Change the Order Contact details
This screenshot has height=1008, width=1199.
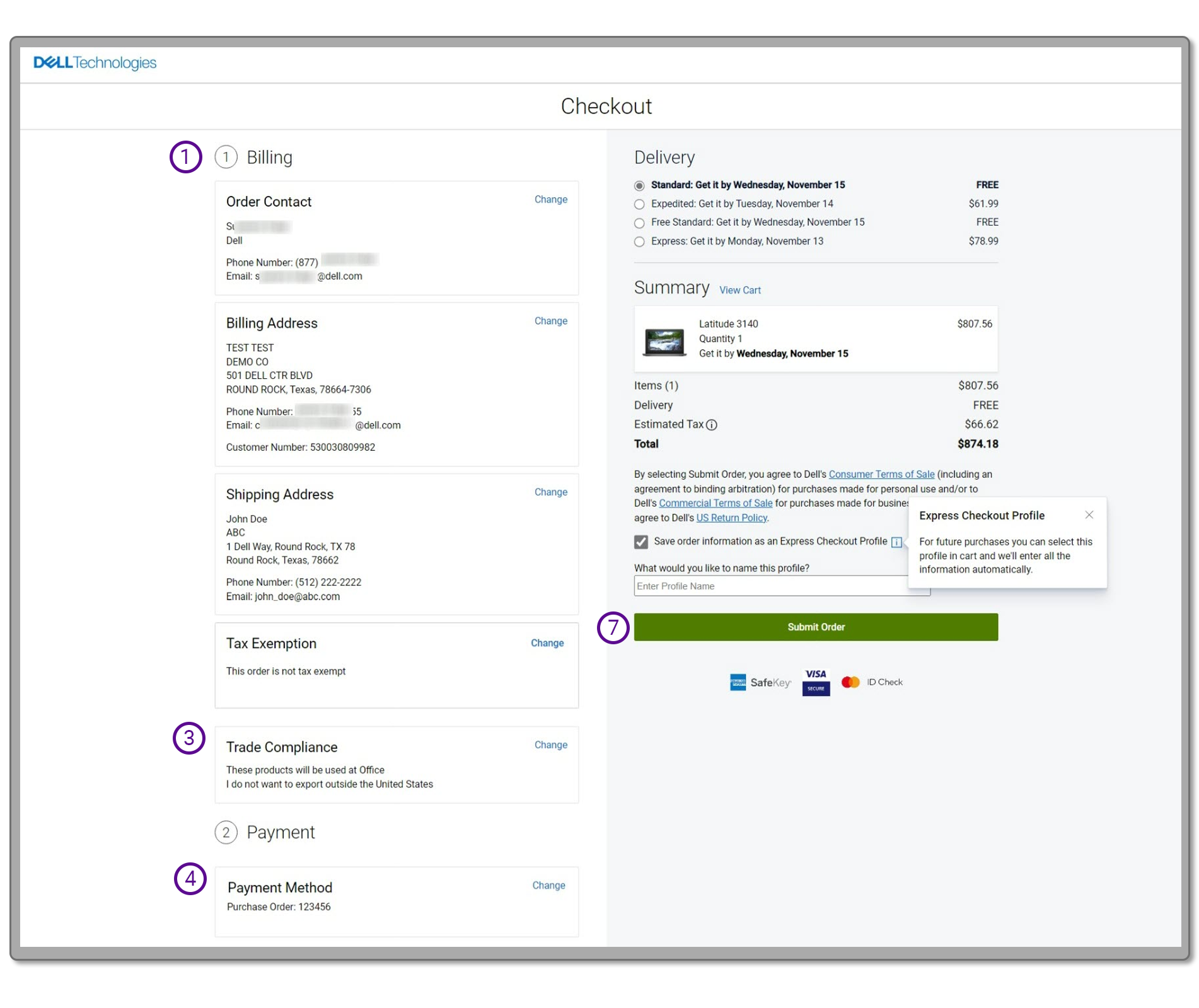coord(550,199)
